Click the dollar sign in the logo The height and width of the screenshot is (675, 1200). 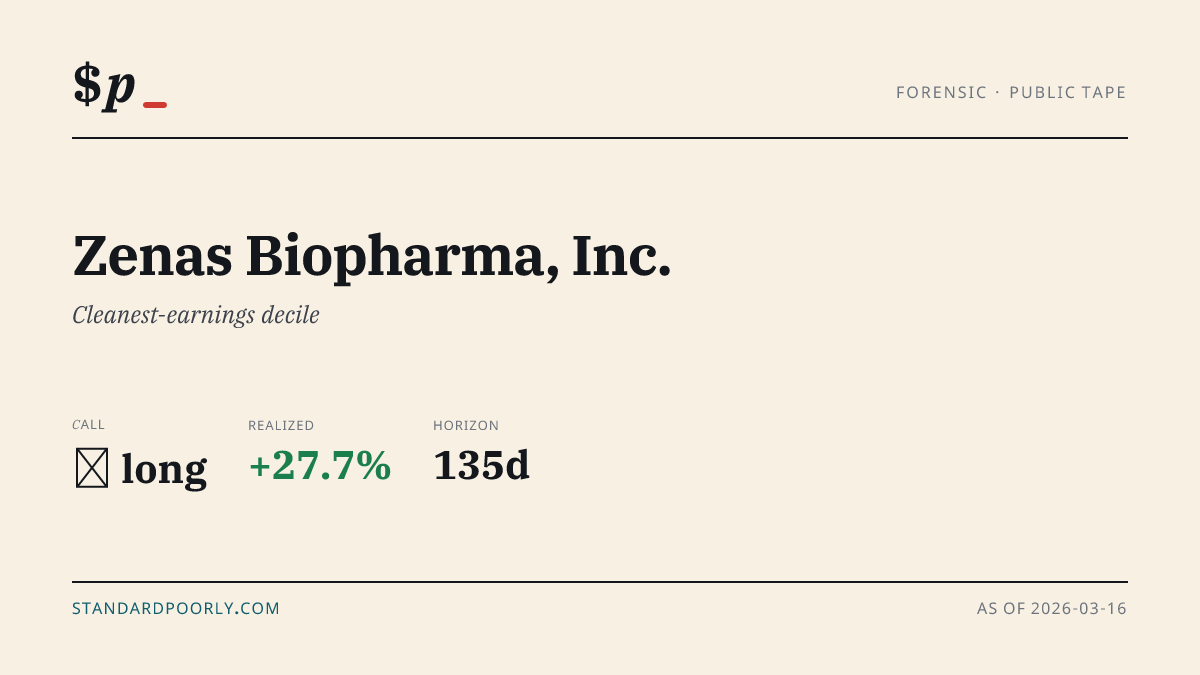[87, 84]
